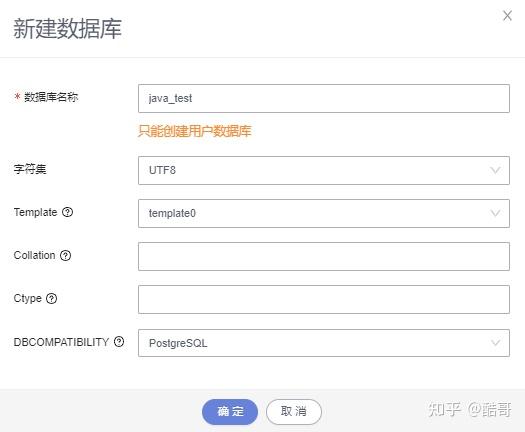The height and width of the screenshot is (432, 525).
Task: Click the chevron arrow in Template box
Action: click(495, 213)
